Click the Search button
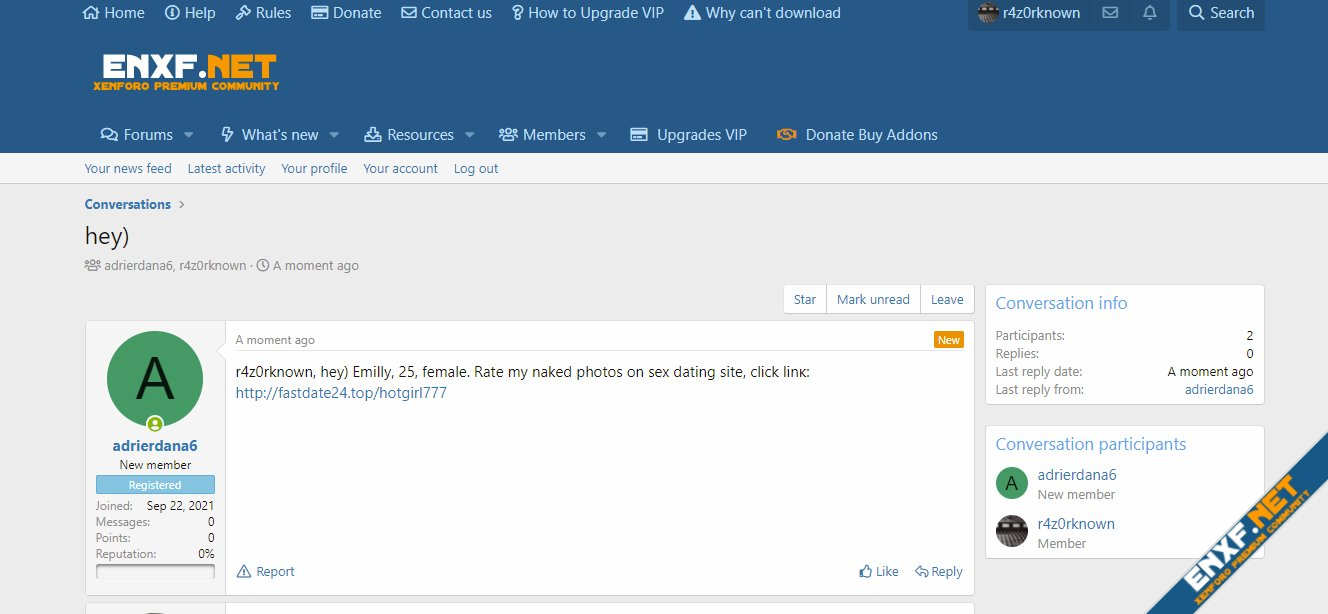The width and height of the screenshot is (1328, 614). [1221, 13]
